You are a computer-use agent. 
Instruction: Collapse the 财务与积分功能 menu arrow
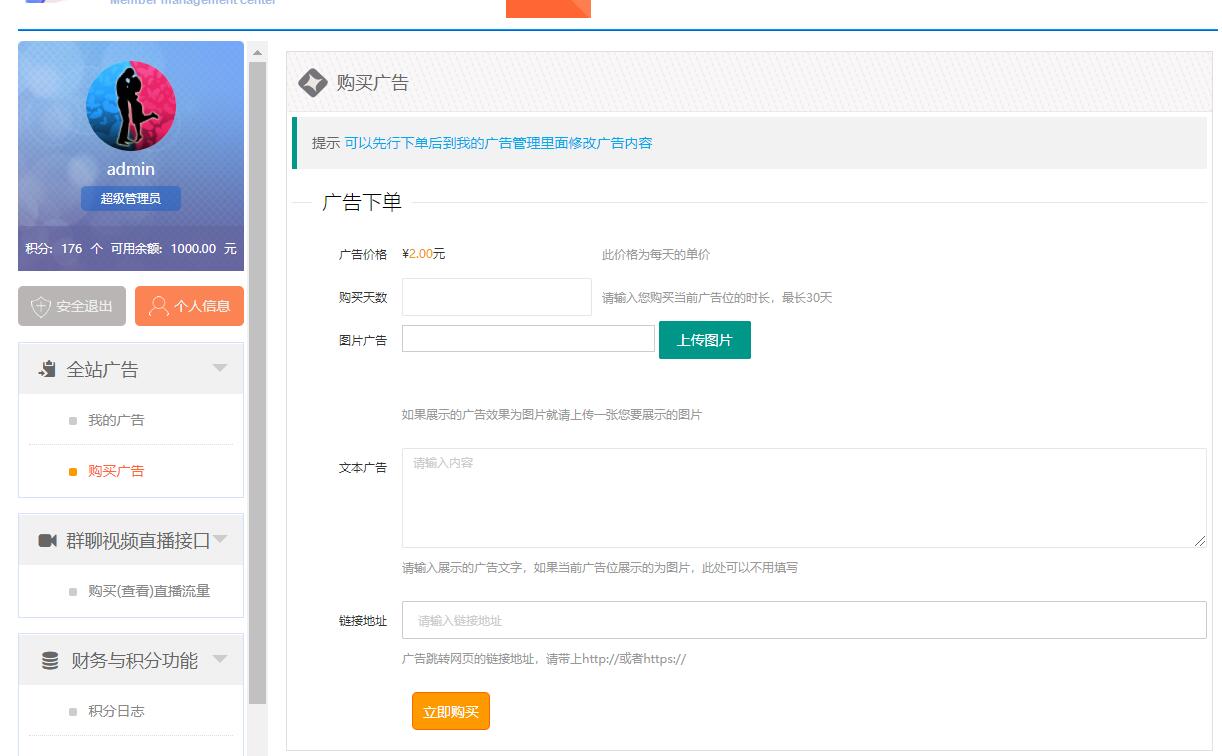tap(220, 659)
